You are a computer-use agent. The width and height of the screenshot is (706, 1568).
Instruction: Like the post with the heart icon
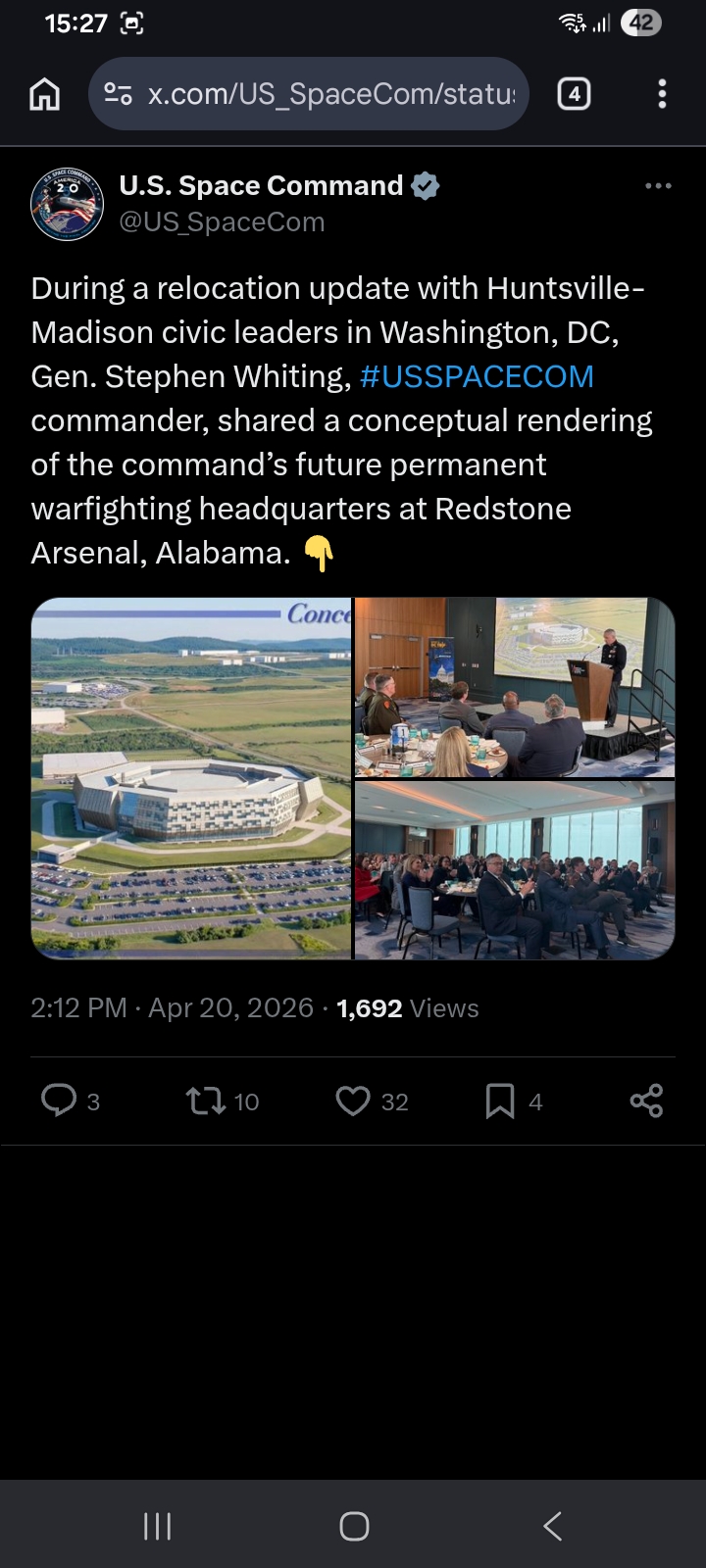point(353,1101)
